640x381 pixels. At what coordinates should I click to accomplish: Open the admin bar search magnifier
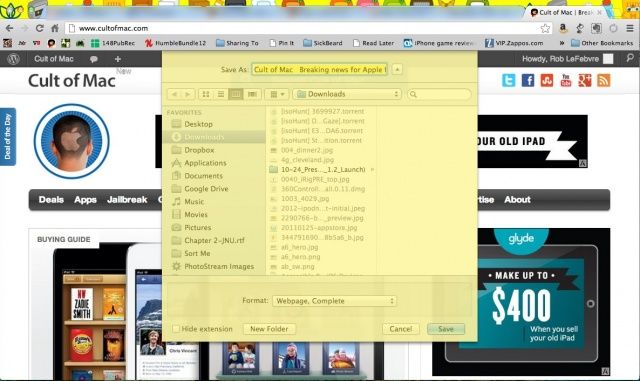coord(630,58)
